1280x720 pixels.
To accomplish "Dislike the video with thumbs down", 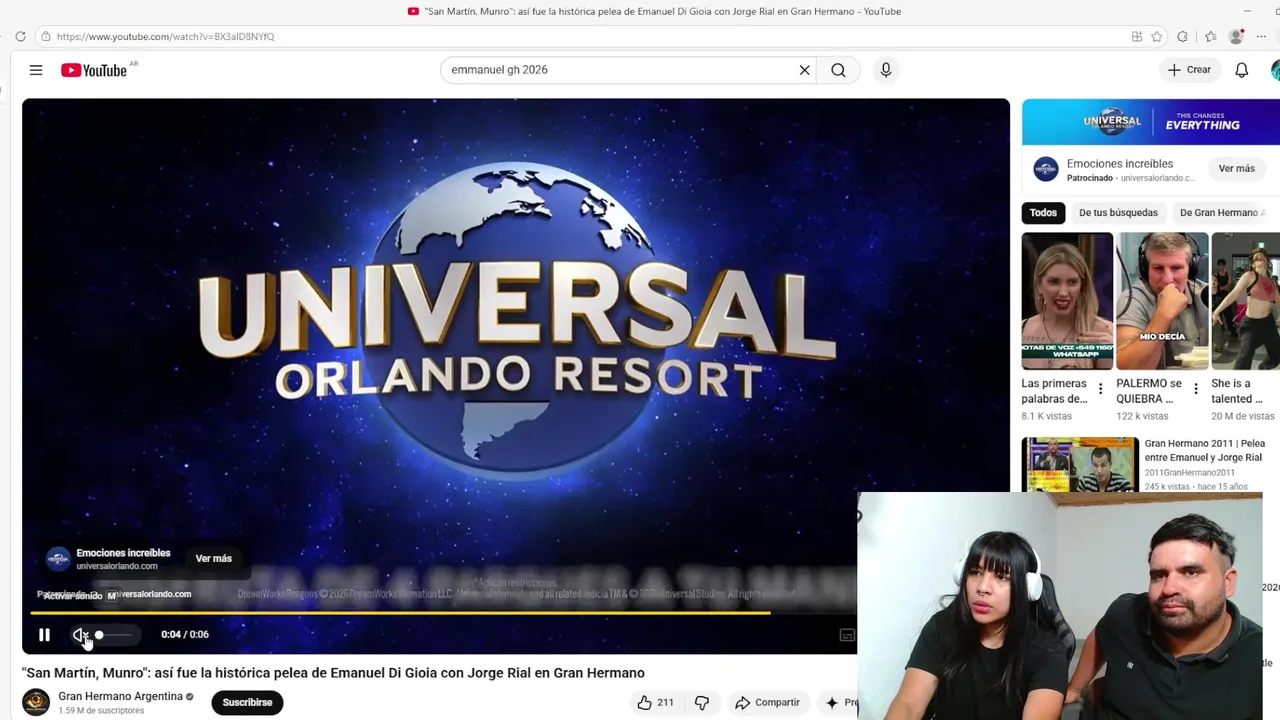I will coord(702,703).
